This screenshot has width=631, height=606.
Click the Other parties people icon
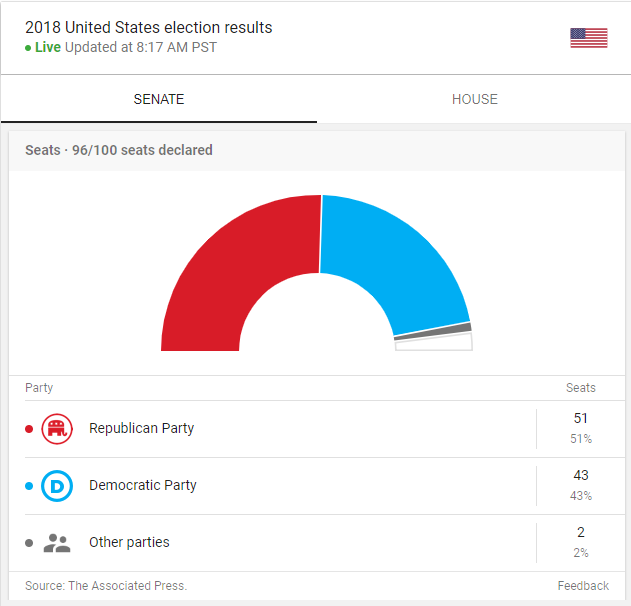57,543
